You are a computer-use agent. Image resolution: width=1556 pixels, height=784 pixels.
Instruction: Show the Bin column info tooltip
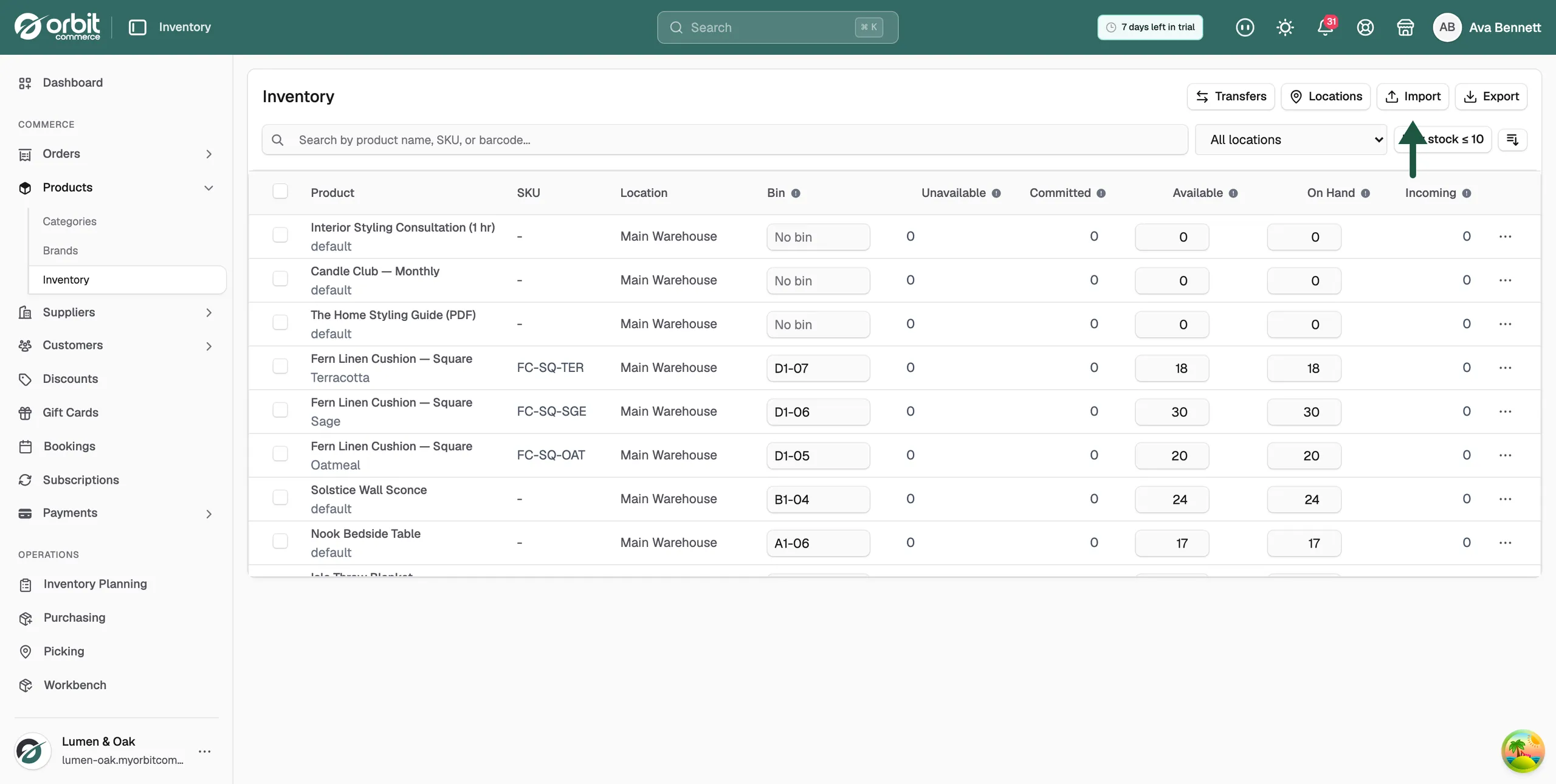796,193
